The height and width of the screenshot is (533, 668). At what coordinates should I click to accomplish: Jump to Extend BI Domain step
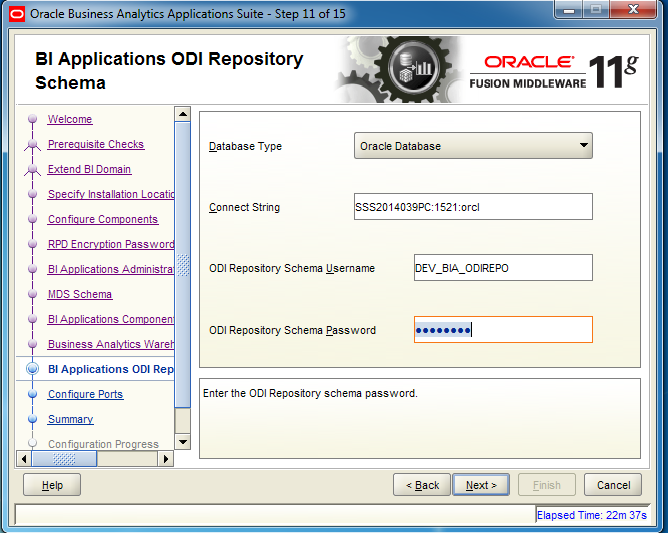[x=89, y=170]
